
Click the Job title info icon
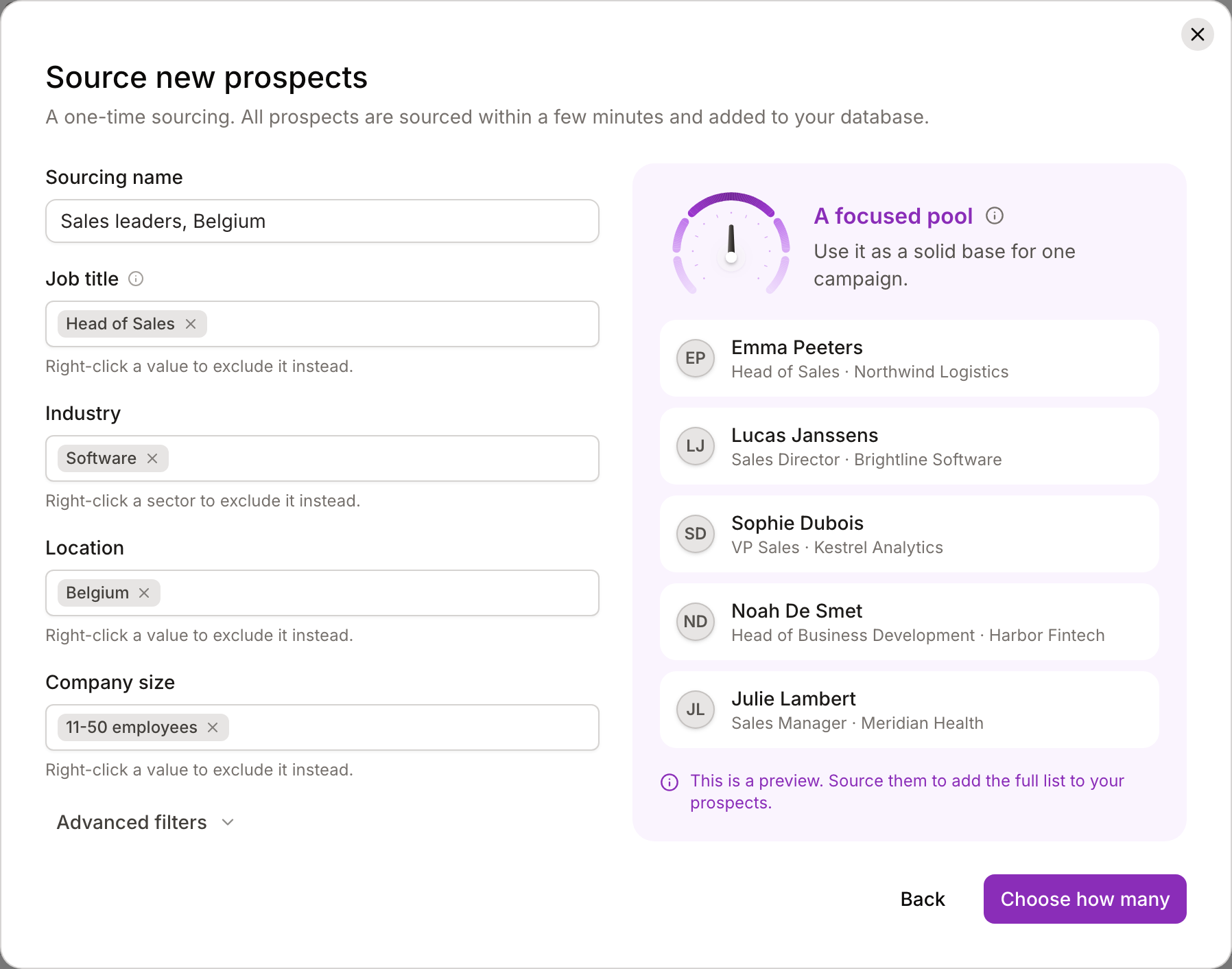click(136, 279)
